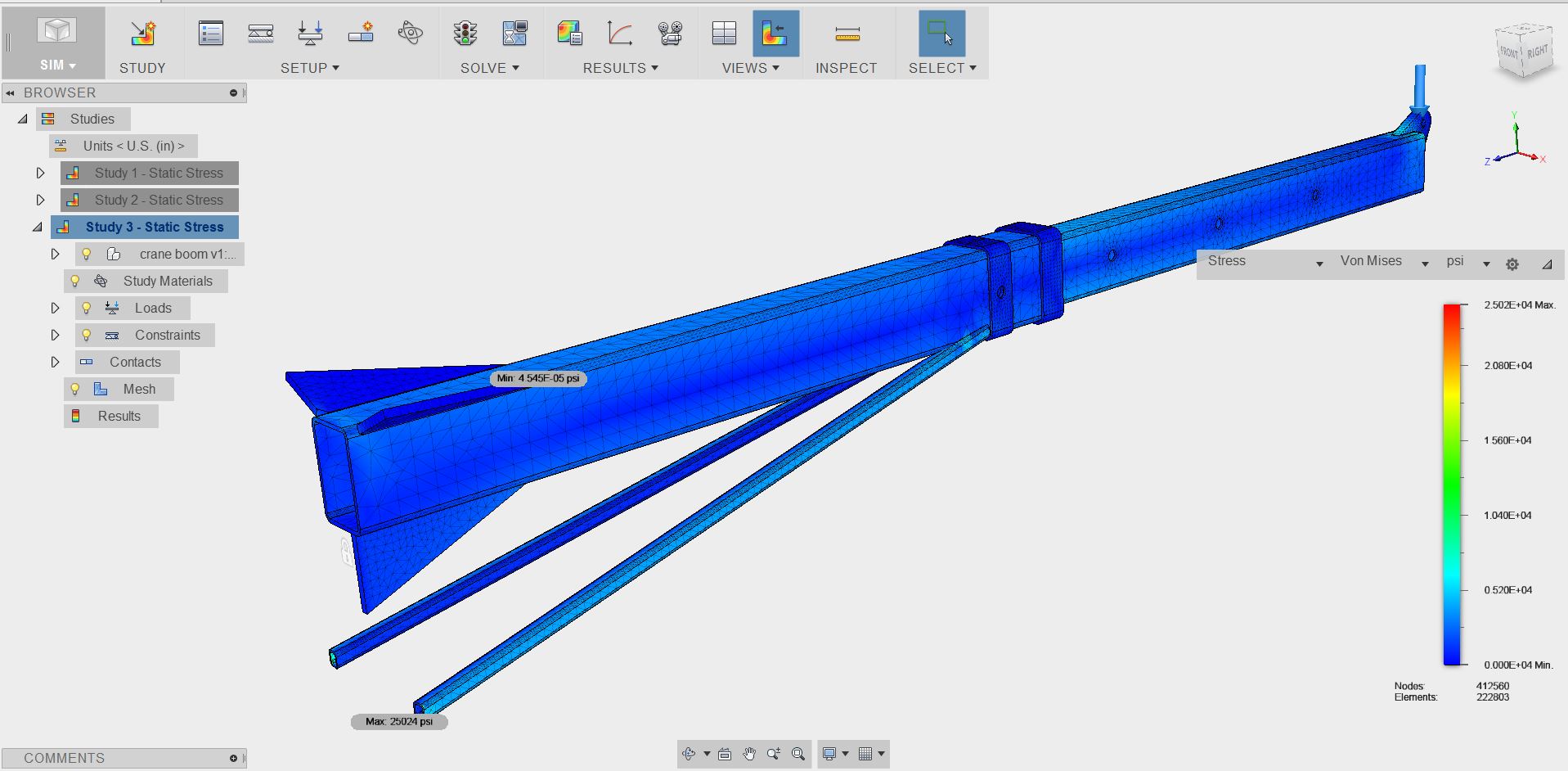Toggle visibility of crane boom v1 component
The width and height of the screenshot is (1568, 771).
86,254
